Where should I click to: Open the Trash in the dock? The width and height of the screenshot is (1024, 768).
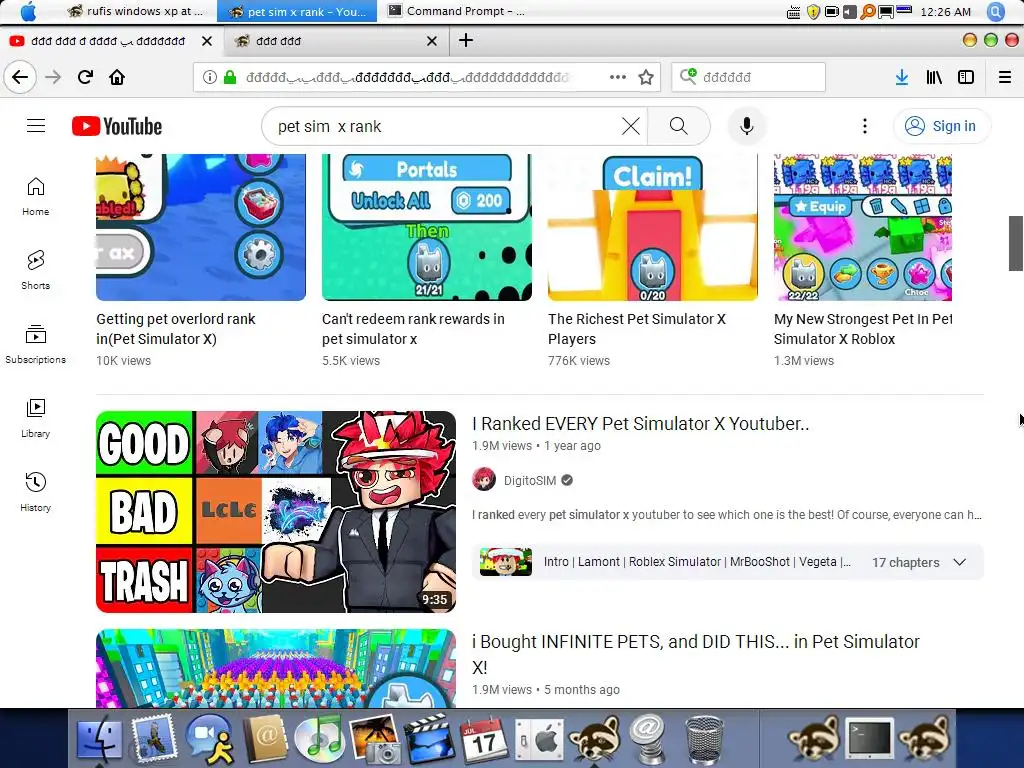coord(705,738)
